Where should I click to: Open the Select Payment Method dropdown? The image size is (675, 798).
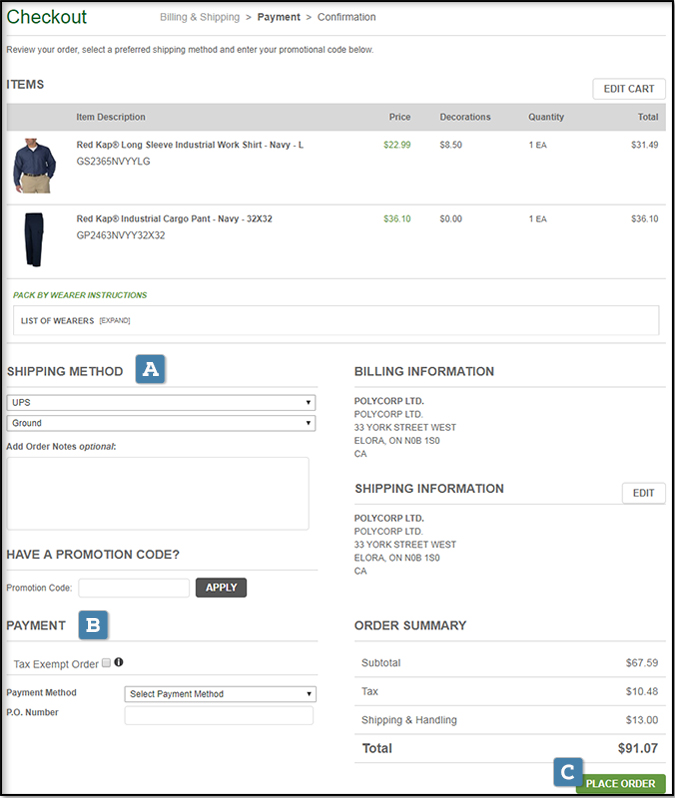point(220,694)
